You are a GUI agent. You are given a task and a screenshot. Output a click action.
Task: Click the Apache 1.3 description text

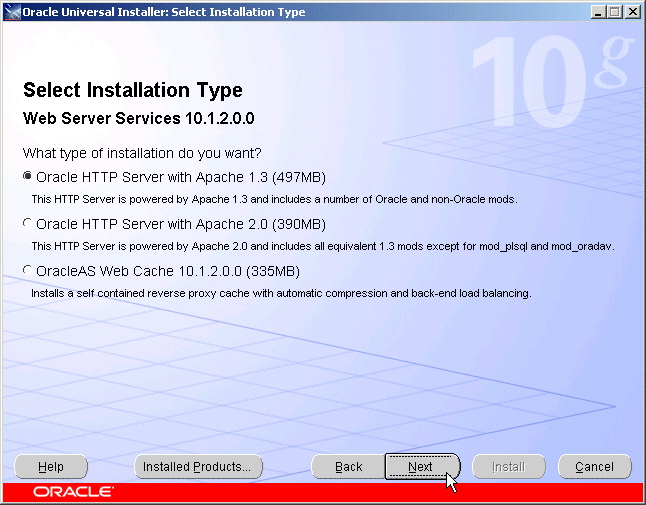(274, 199)
